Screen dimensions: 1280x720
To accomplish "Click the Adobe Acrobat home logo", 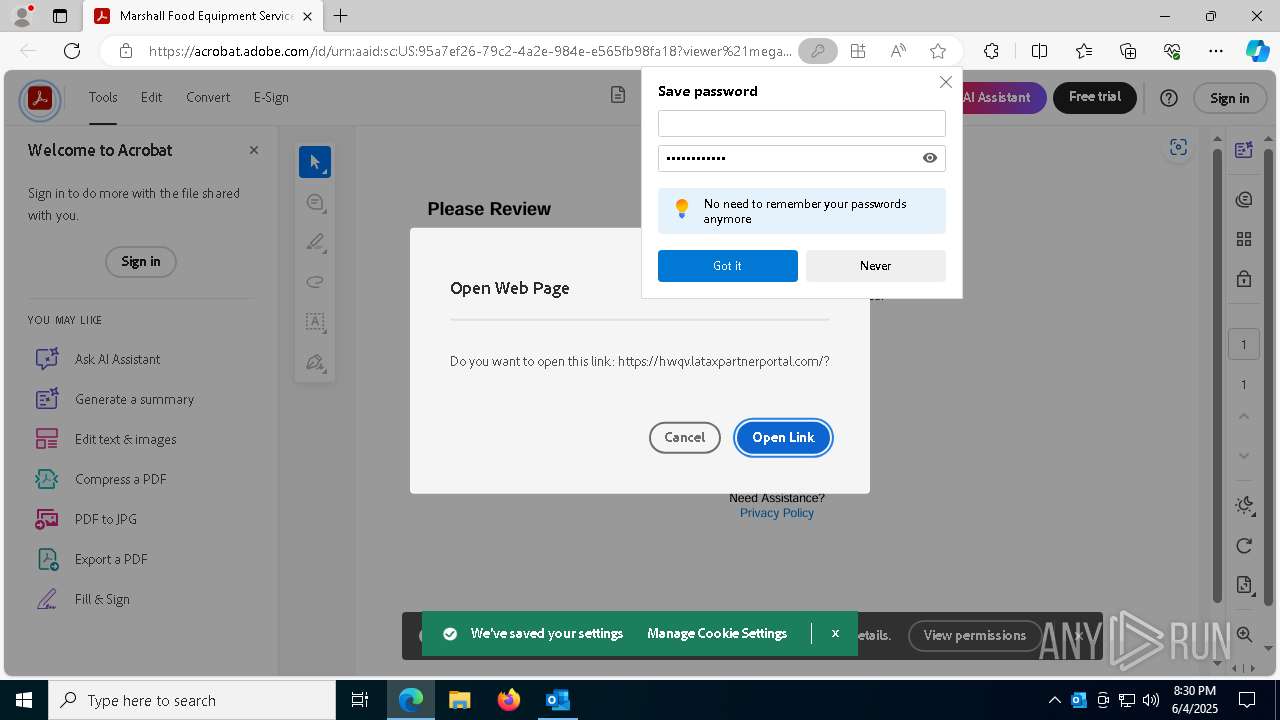I will tap(40, 99).
